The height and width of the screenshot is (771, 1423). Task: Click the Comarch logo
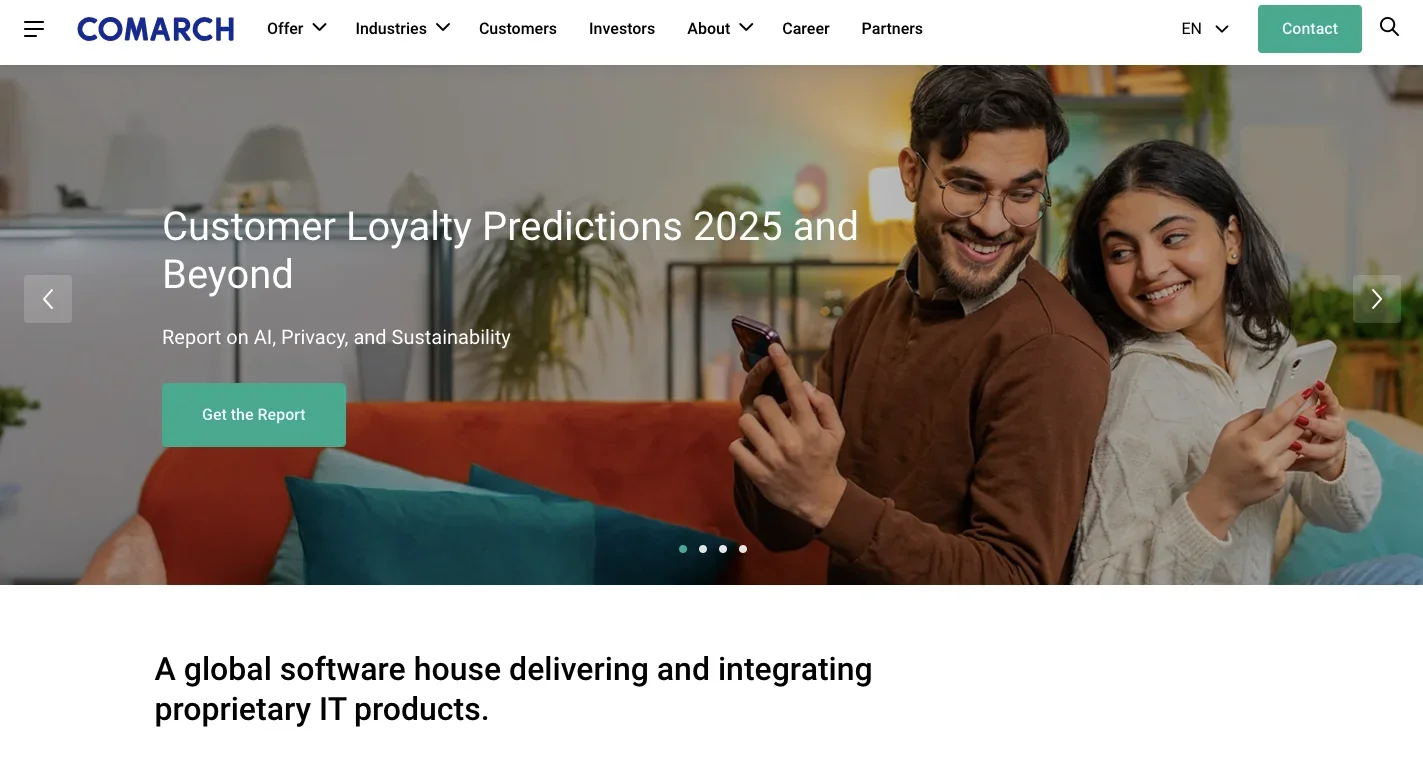click(156, 29)
